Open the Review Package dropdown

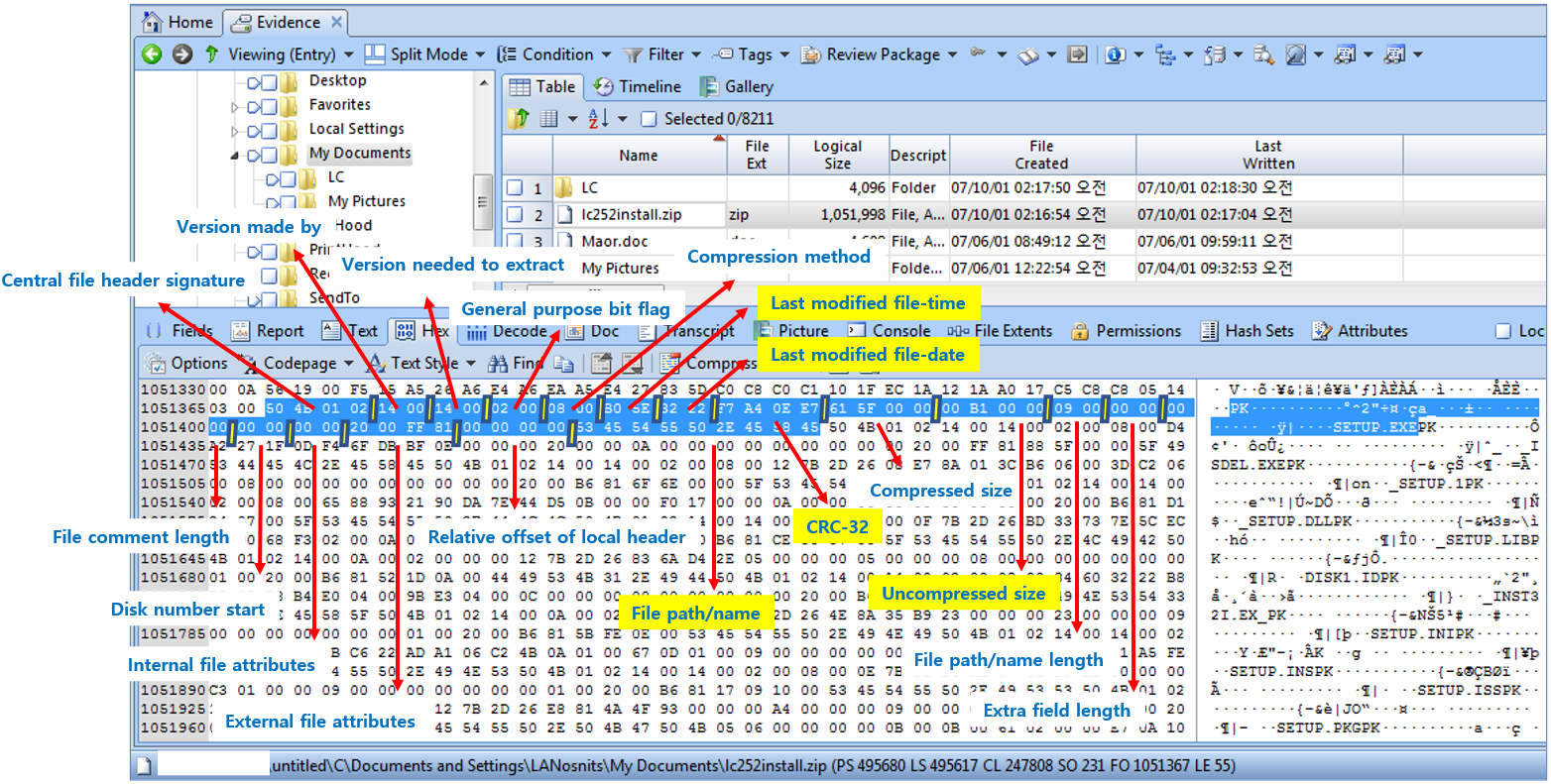coord(880,55)
